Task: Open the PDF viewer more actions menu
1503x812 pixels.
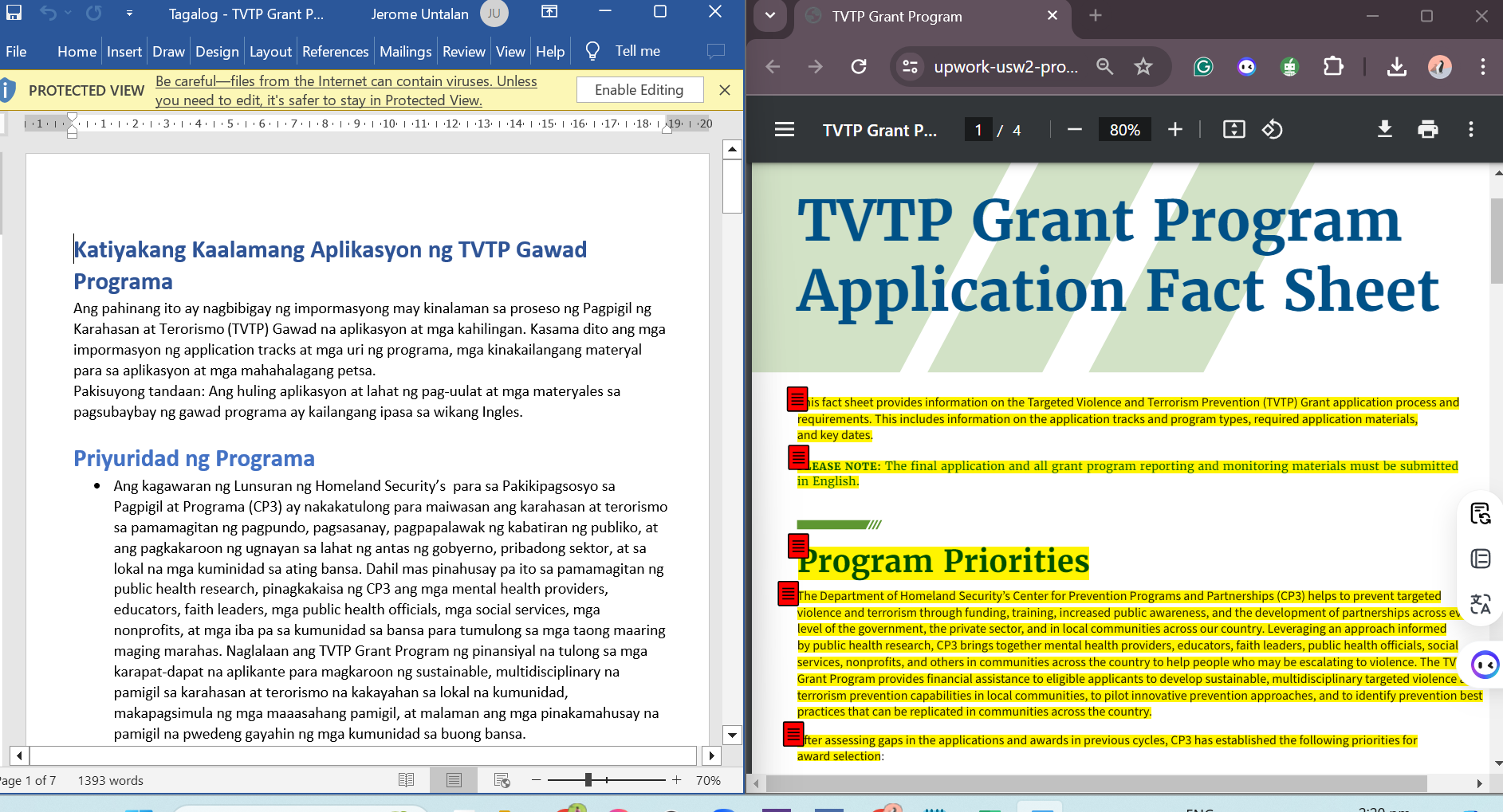Action: pos(1471,129)
